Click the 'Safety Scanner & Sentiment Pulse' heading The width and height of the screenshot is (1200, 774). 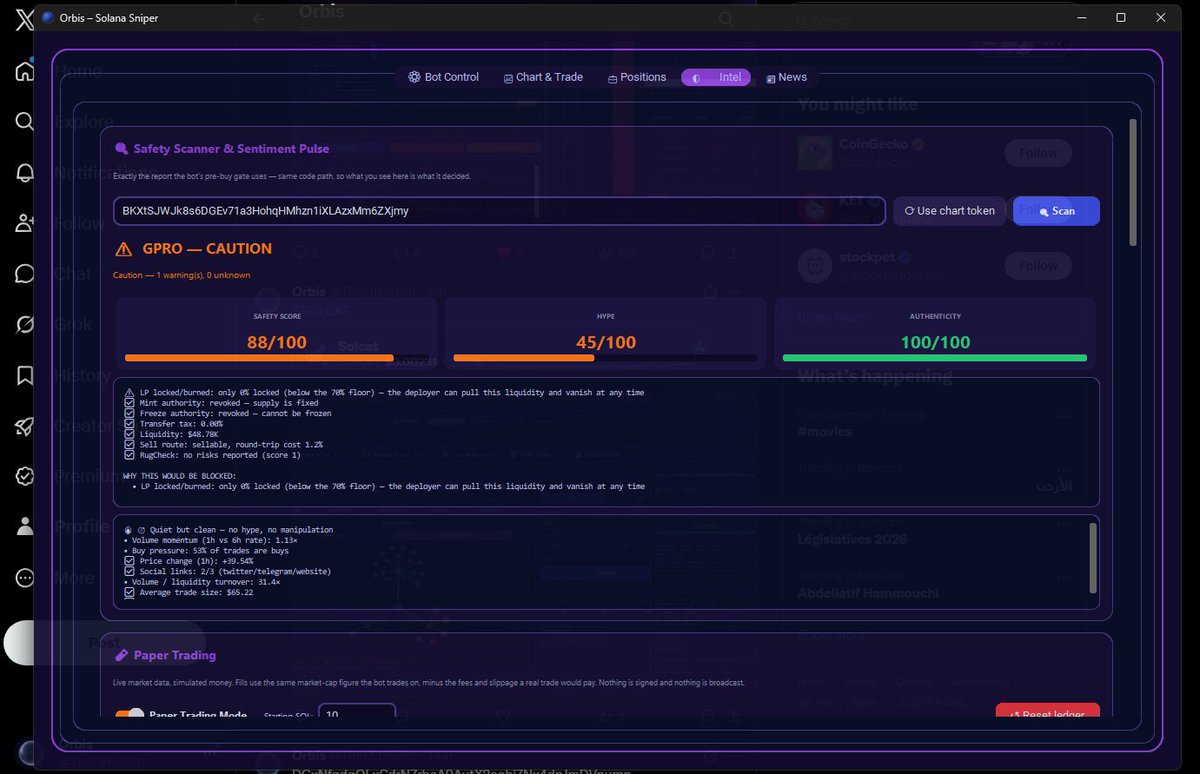(x=231, y=149)
